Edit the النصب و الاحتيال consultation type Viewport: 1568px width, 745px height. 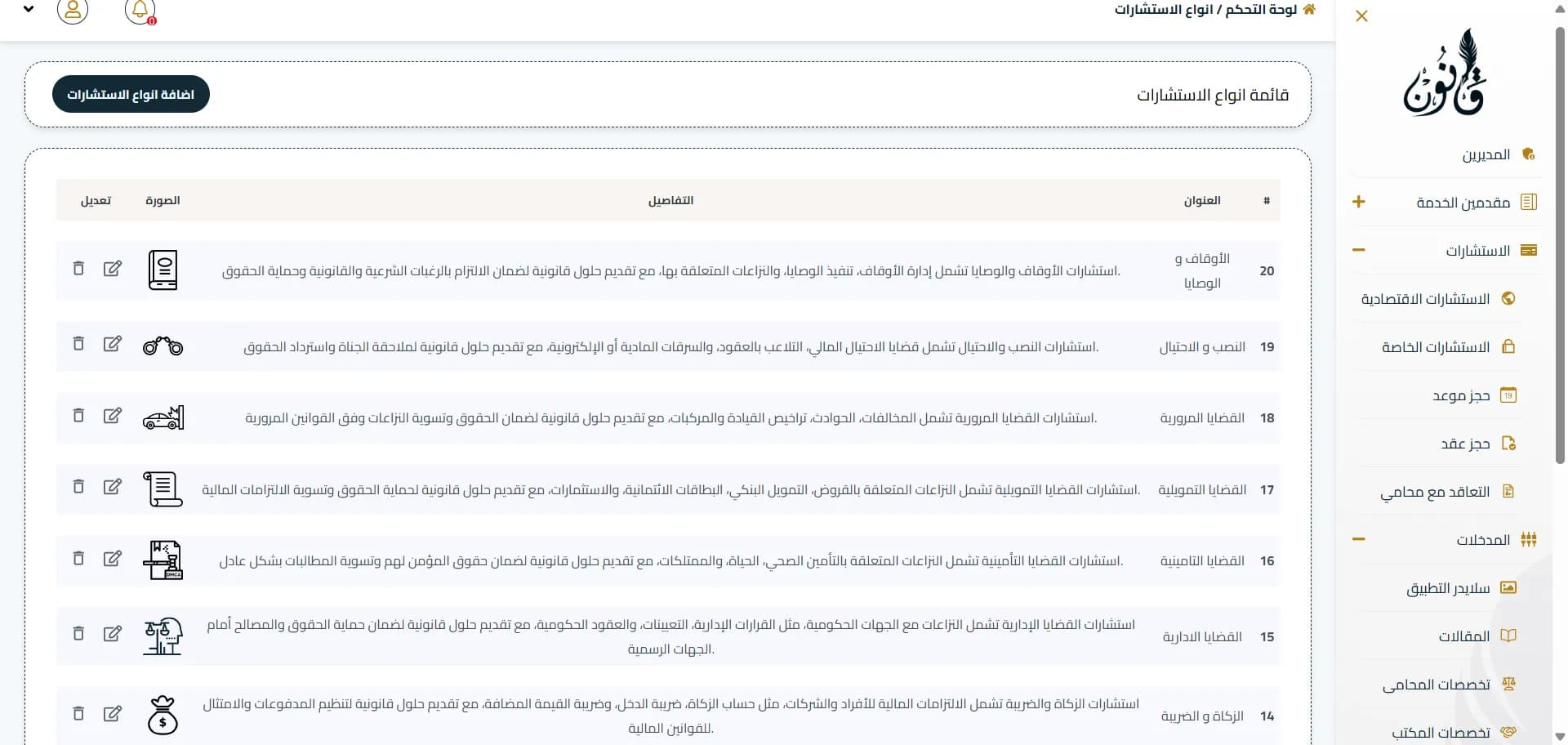113,343
